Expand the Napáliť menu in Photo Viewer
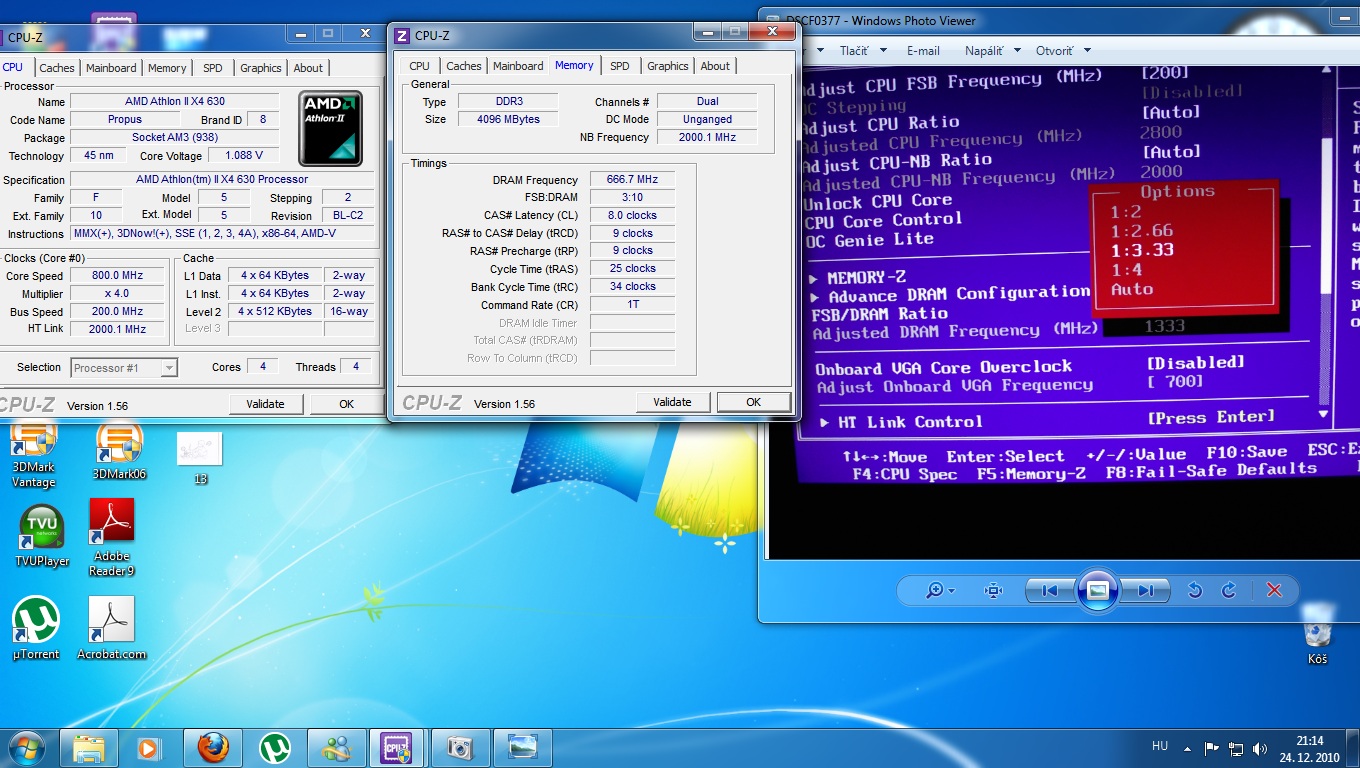Viewport: 1360px width, 768px height. click(993, 51)
